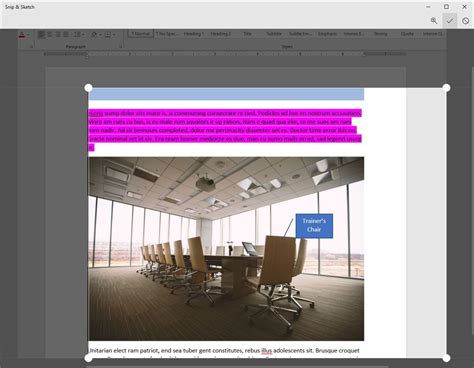Viewport: 474px width, 368px height.
Task: Click the center align icon in captured ribbon
Action: pyautogui.click(x=50, y=34)
